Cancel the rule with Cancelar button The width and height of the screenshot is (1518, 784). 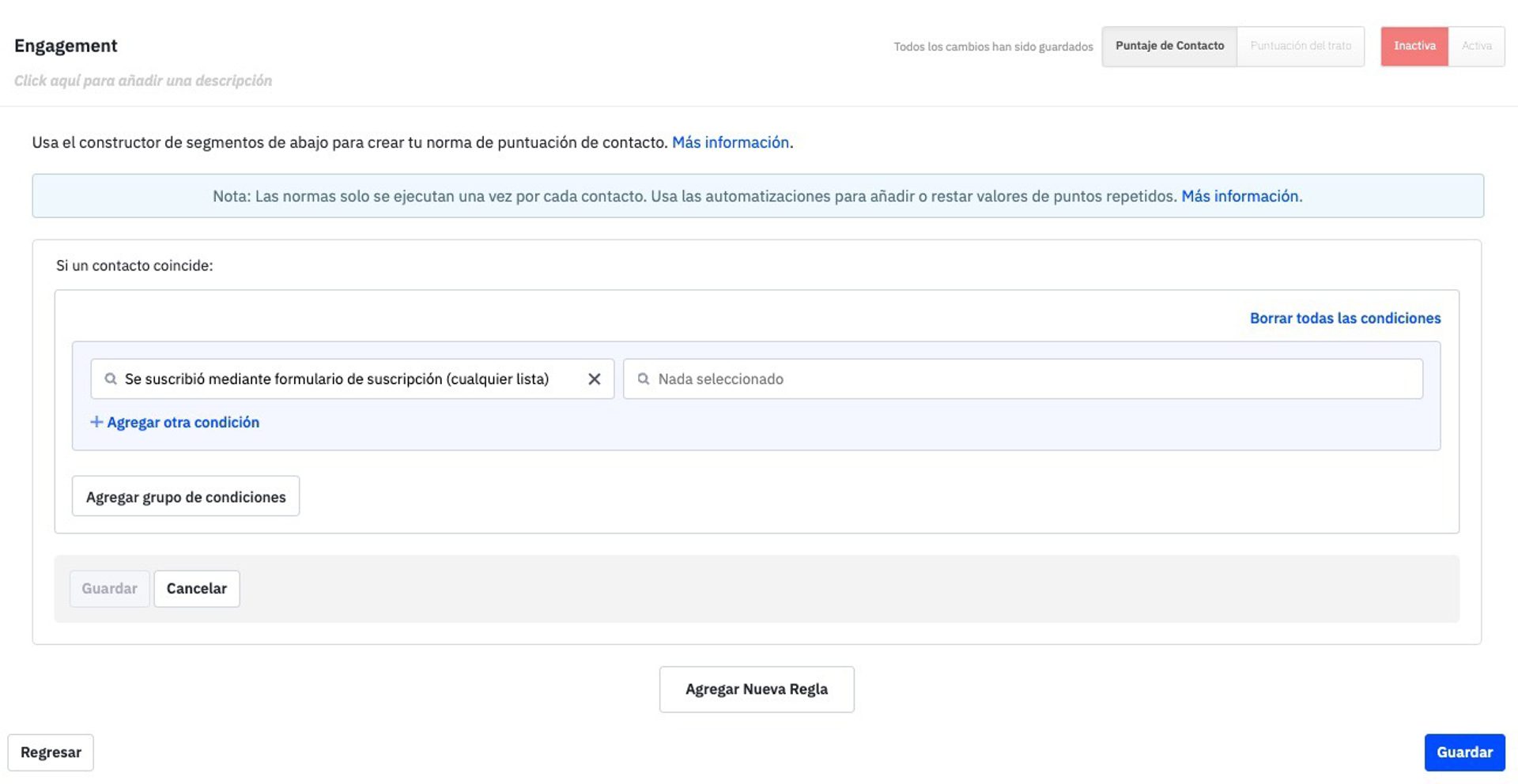(x=197, y=589)
